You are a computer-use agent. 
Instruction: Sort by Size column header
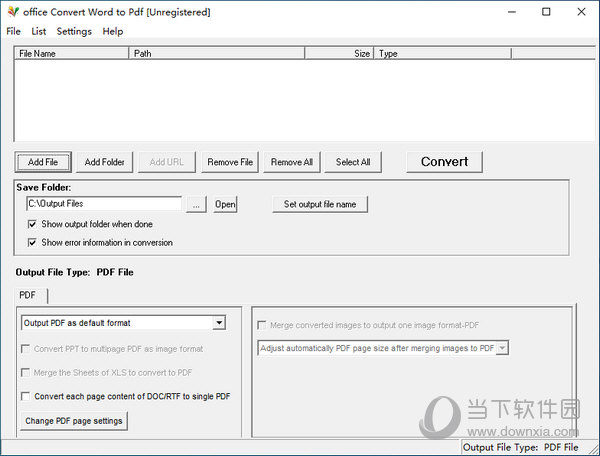click(x=339, y=54)
